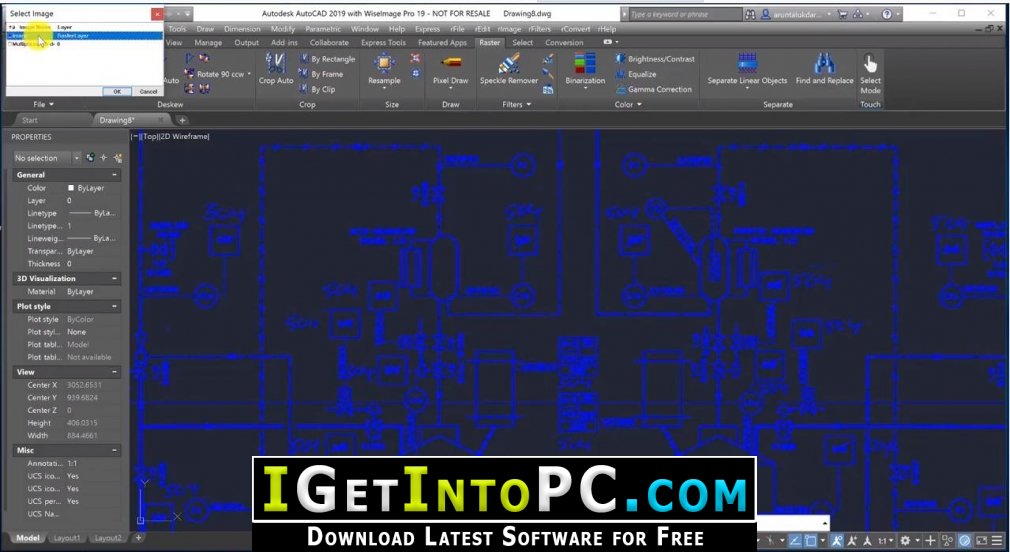The width and height of the screenshot is (1010, 552).
Task: Switch to the Raster ribbon tab
Action: (489, 43)
